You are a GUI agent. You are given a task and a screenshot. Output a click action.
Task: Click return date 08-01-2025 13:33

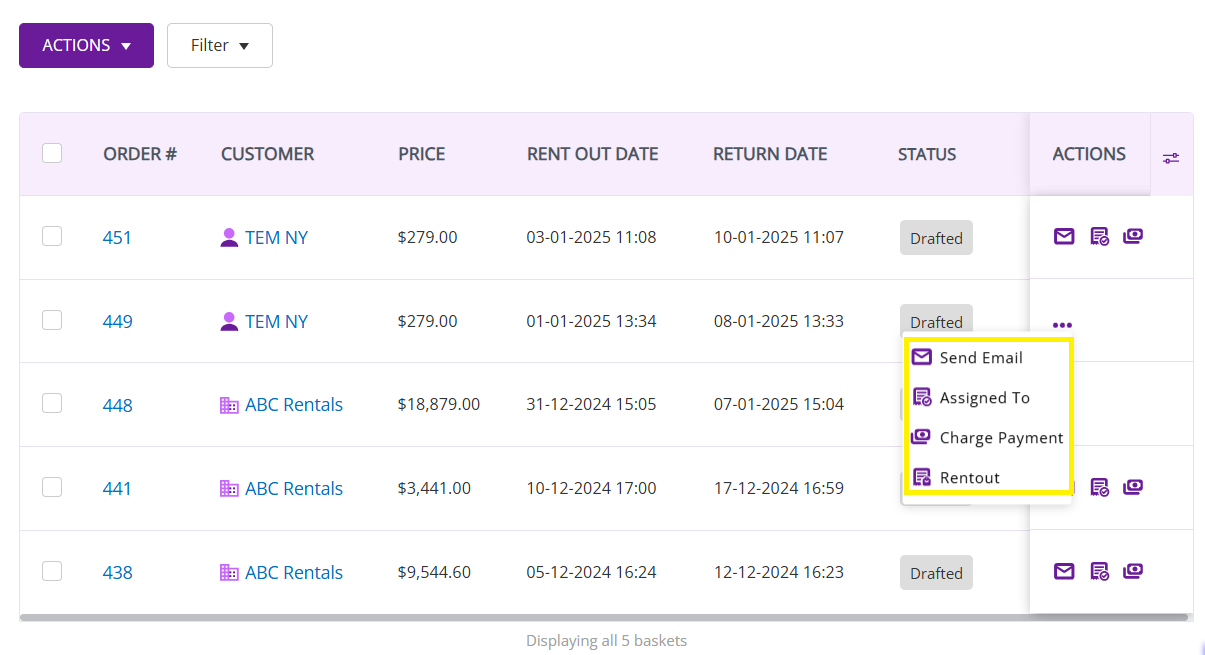779,321
